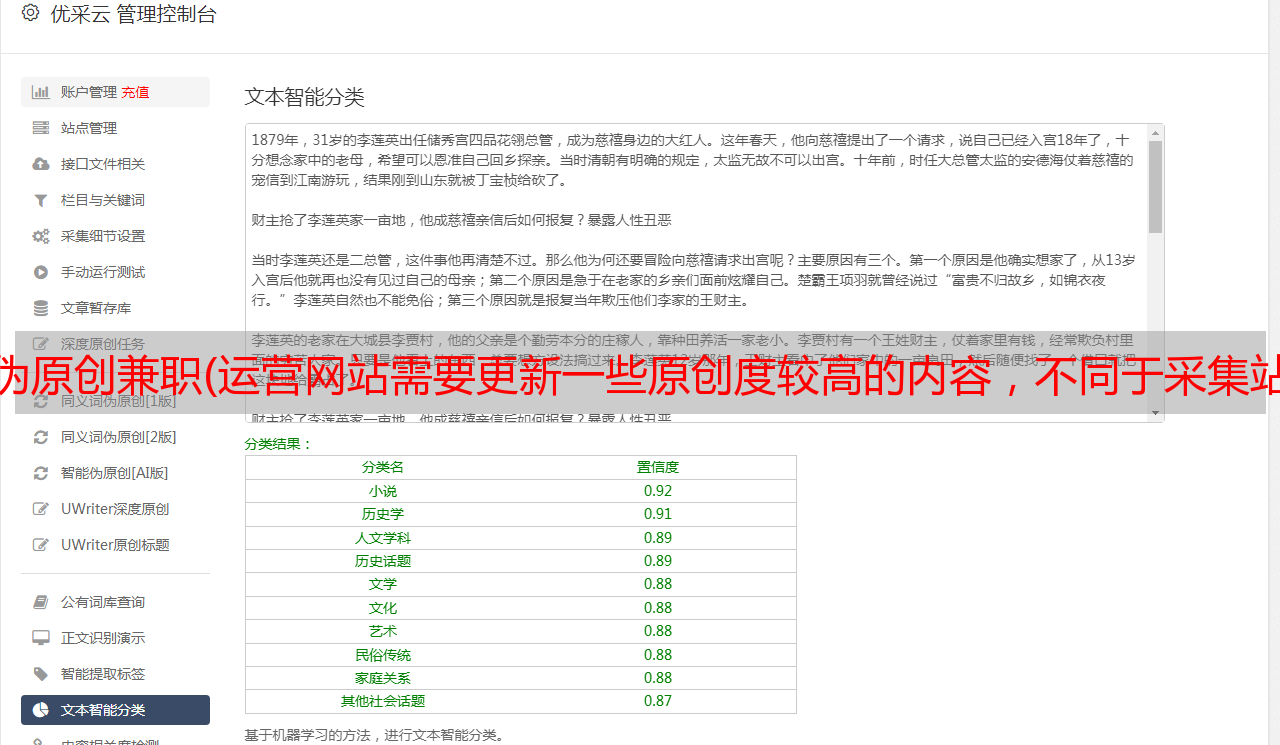Click the tag icon for 智能提取标签

pos(41,674)
